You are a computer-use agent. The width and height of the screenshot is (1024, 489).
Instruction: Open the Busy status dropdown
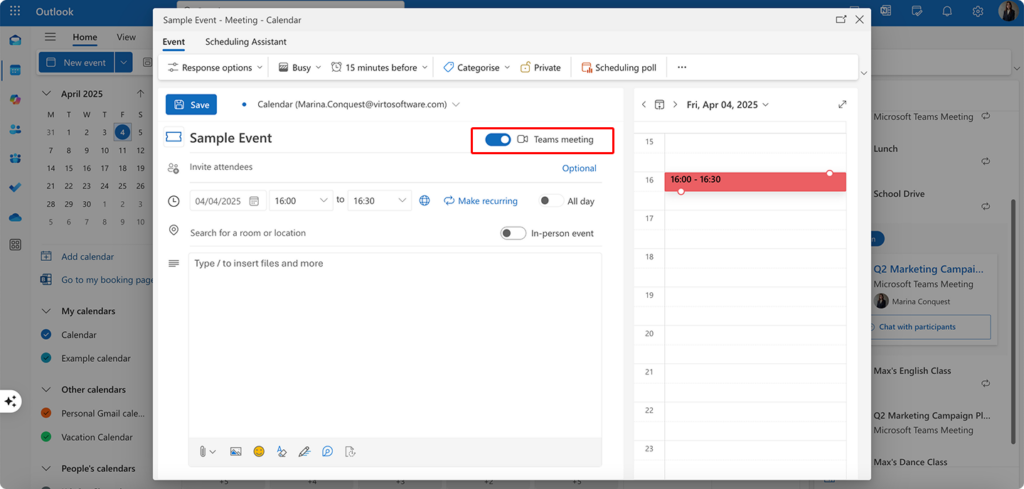click(x=300, y=67)
